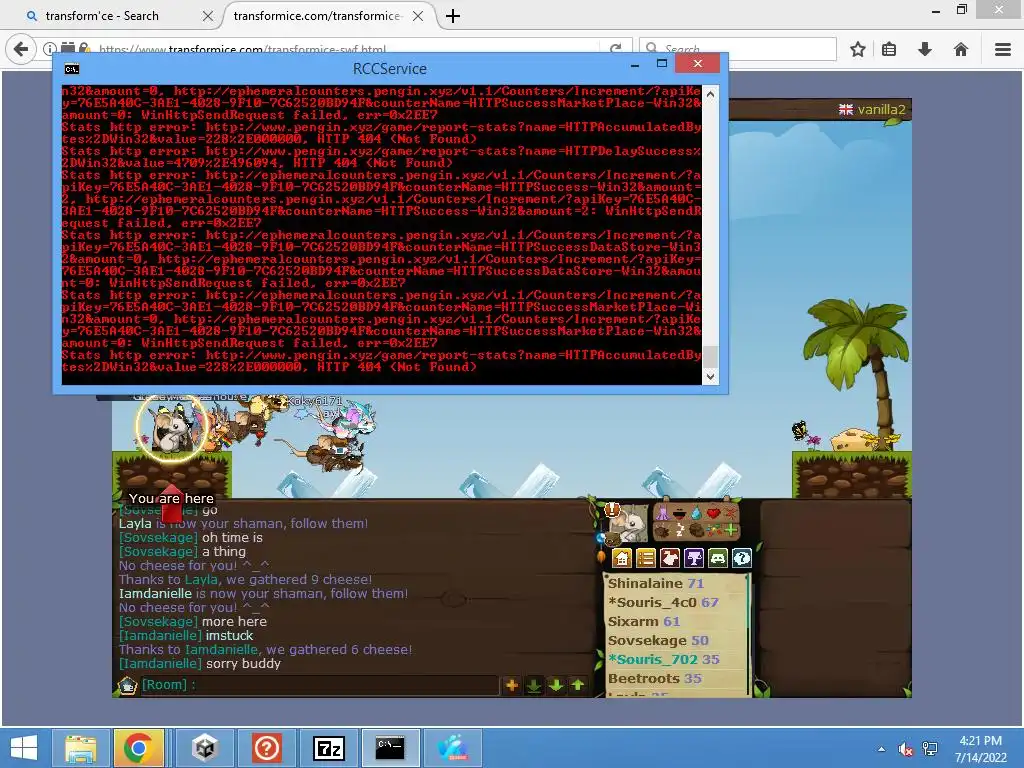Click the green up arrow by chat
Screen dimensions: 1024x768
pyautogui.click(x=578, y=685)
